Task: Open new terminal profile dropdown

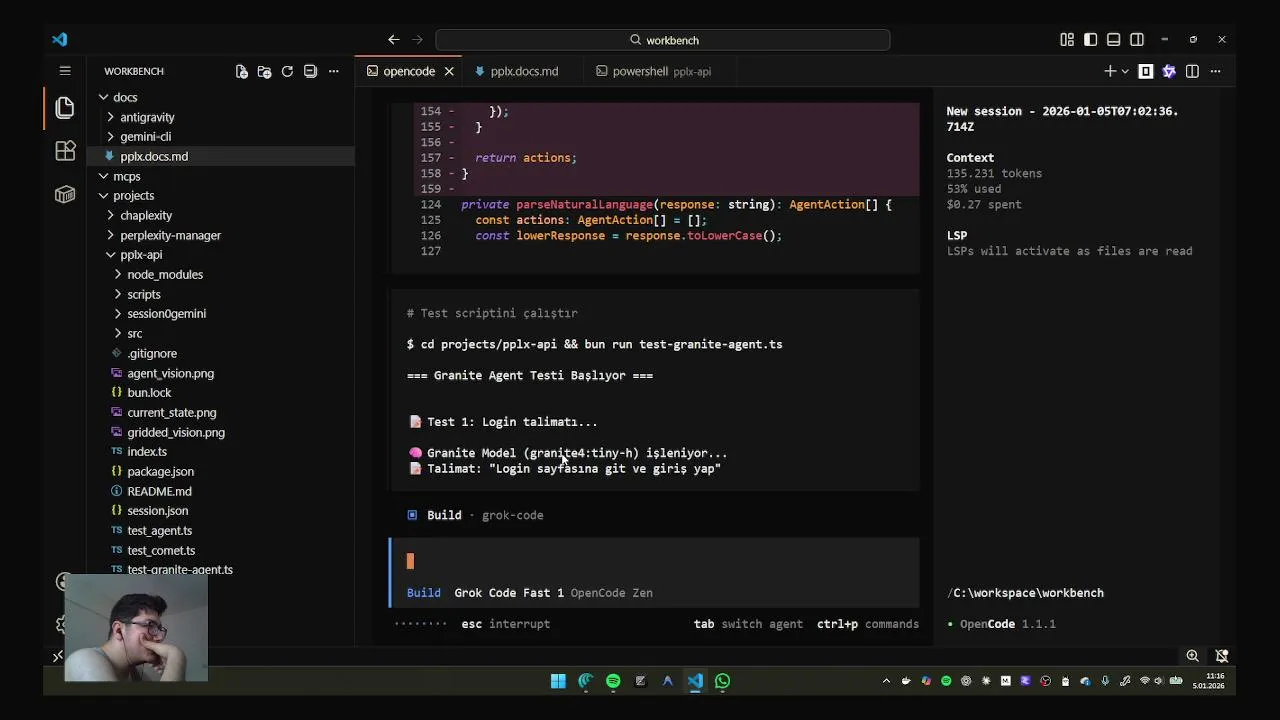Action: 1125,71
